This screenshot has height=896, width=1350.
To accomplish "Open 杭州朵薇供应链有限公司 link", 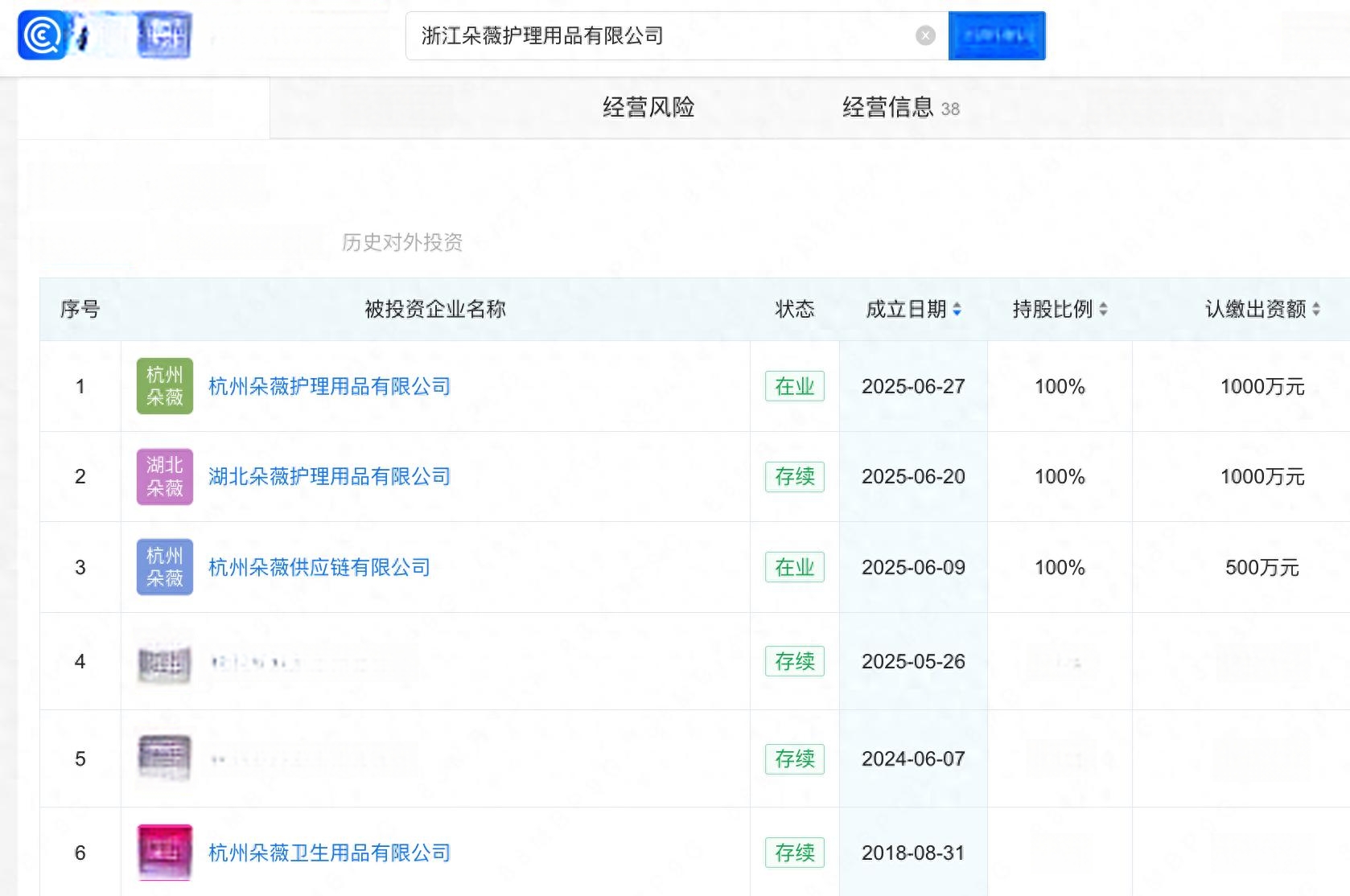I will pos(319,568).
